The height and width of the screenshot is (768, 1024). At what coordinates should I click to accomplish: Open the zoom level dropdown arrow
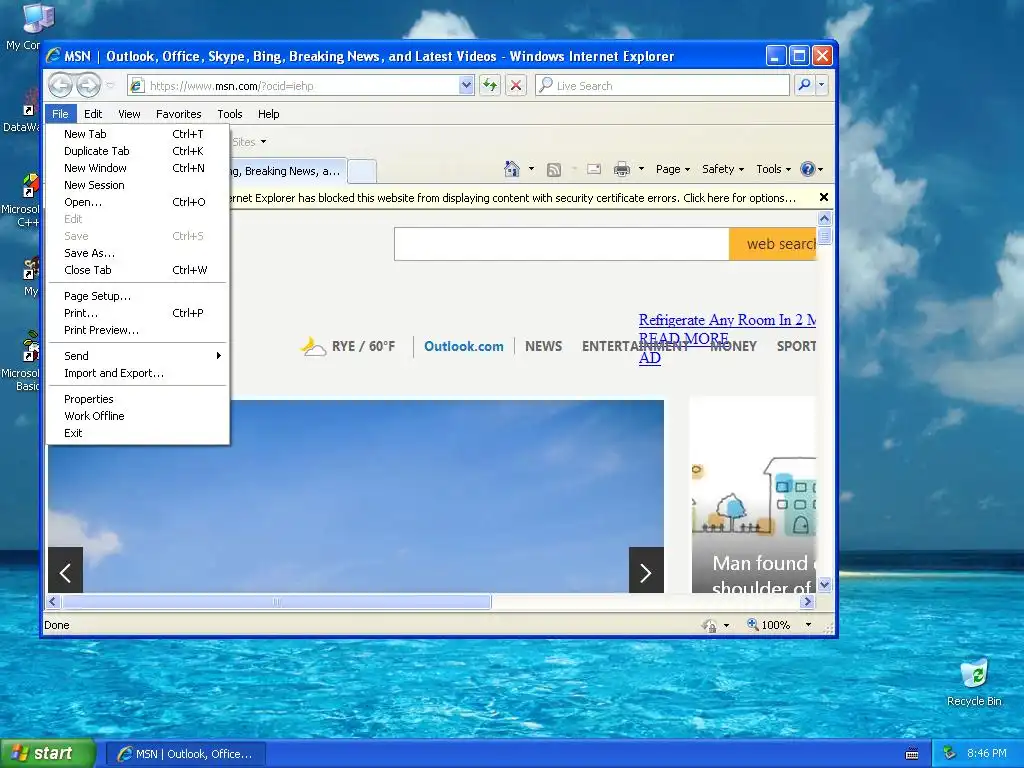(x=808, y=625)
